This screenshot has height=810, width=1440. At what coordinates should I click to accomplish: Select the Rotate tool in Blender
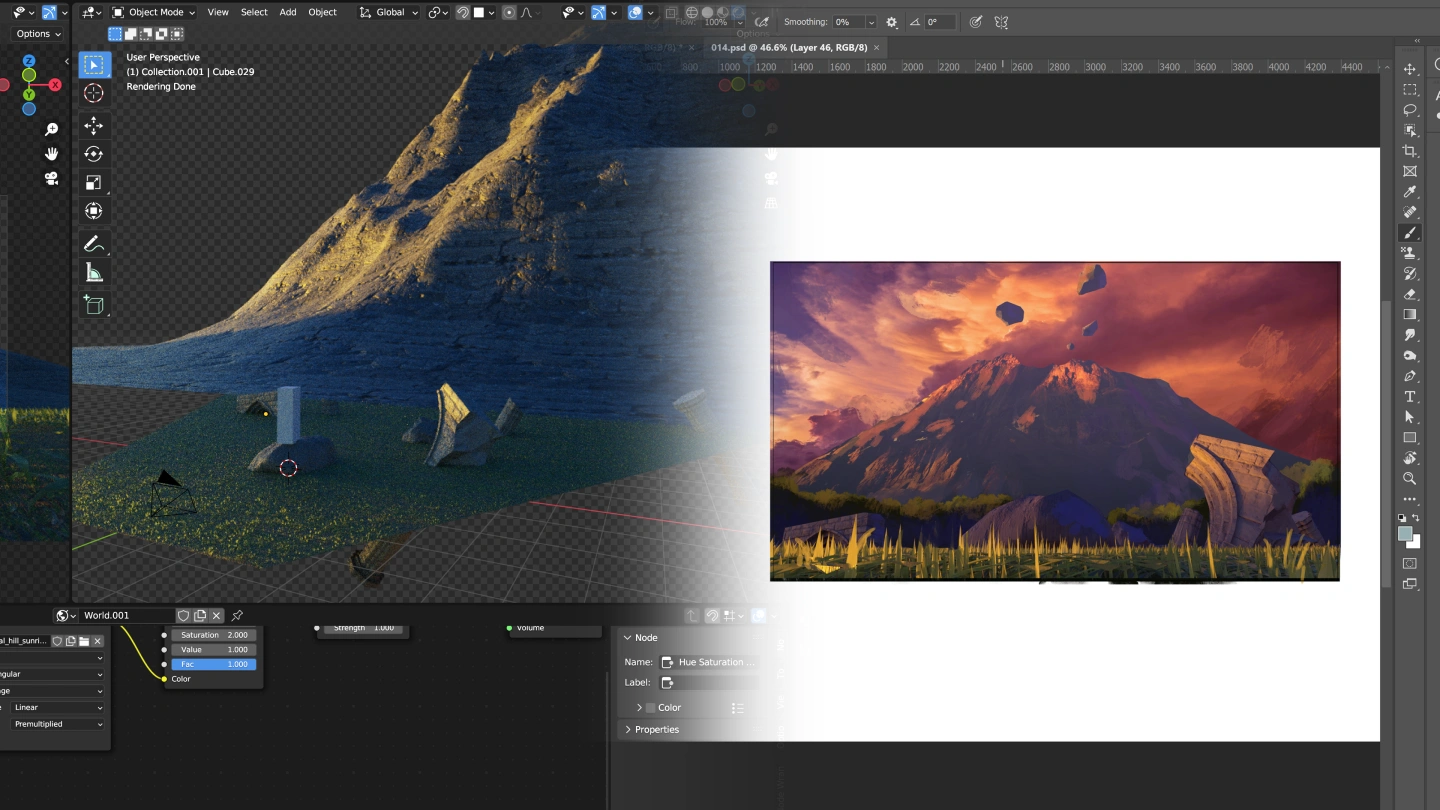pyautogui.click(x=94, y=154)
